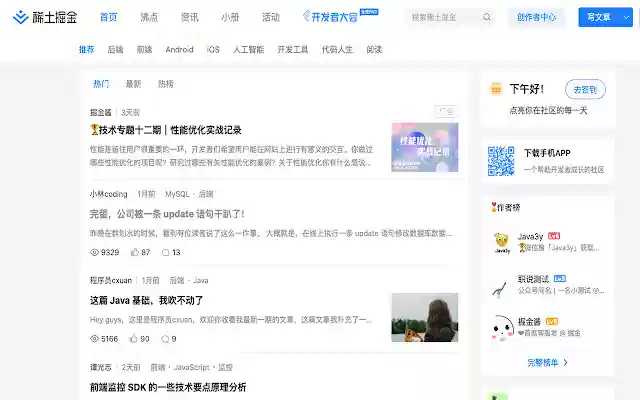
Task: Click author 谭光志
Action: [100, 367]
